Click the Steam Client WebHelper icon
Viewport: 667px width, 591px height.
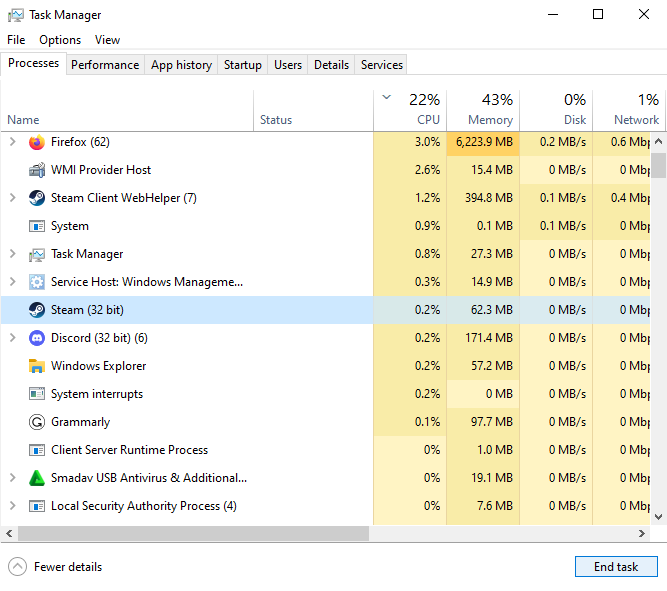coord(37,198)
